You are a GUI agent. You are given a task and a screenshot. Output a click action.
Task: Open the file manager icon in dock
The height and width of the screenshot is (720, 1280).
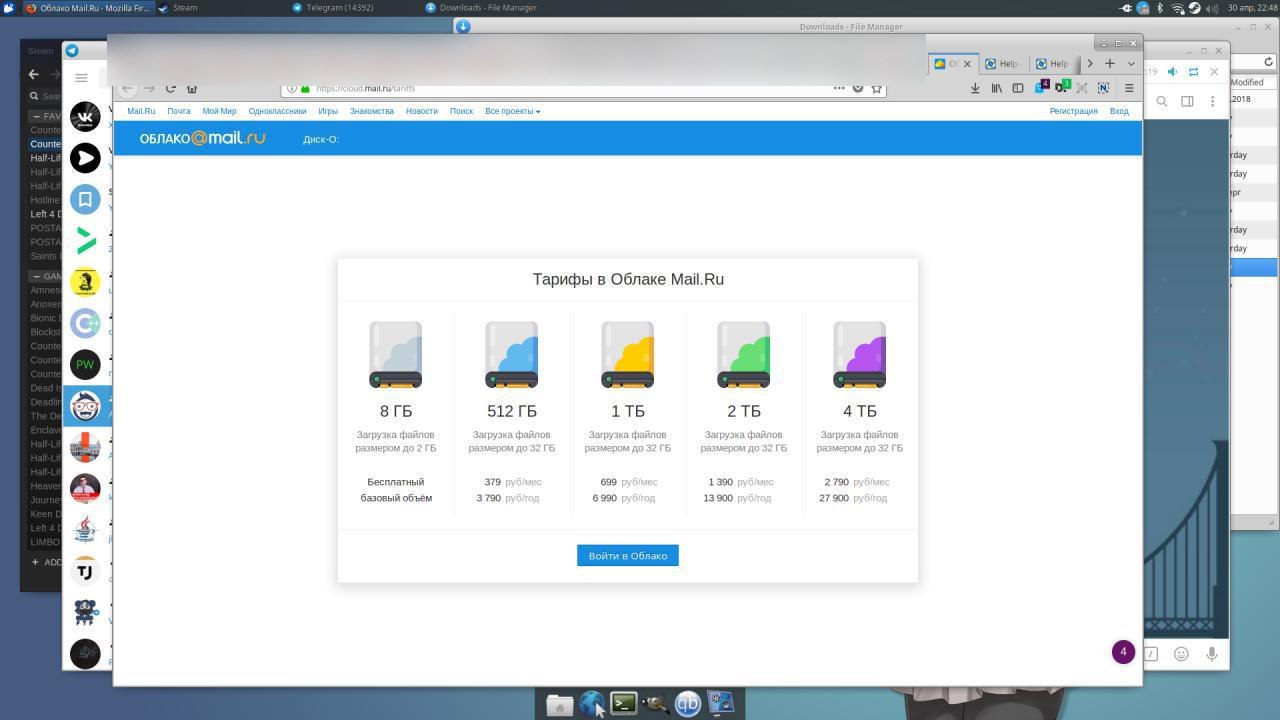pyautogui.click(x=559, y=704)
